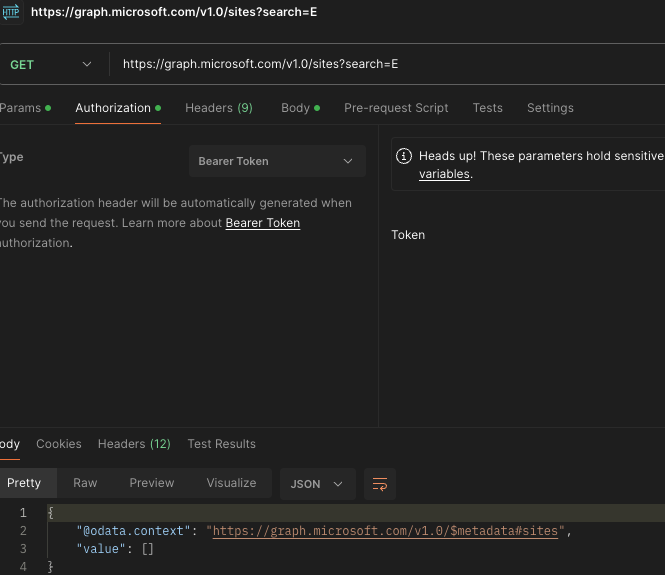The image size is (665, 575).
Task: Open the Test Results tab
Action: (x=221, y=444)
